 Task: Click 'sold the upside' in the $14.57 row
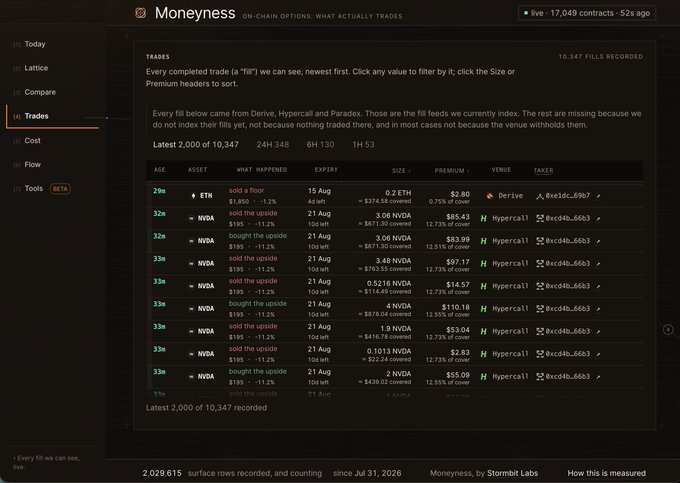point(253,281)
